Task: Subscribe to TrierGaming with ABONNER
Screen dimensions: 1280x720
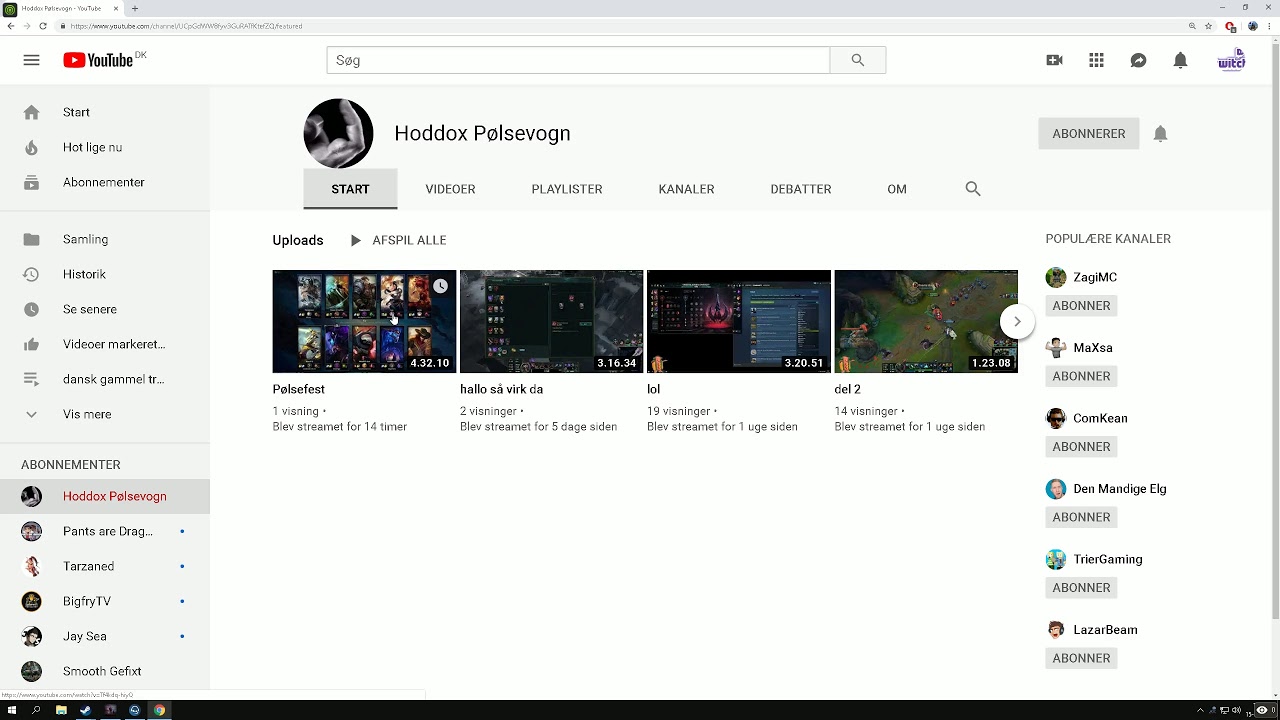Action: point(1081,587)
